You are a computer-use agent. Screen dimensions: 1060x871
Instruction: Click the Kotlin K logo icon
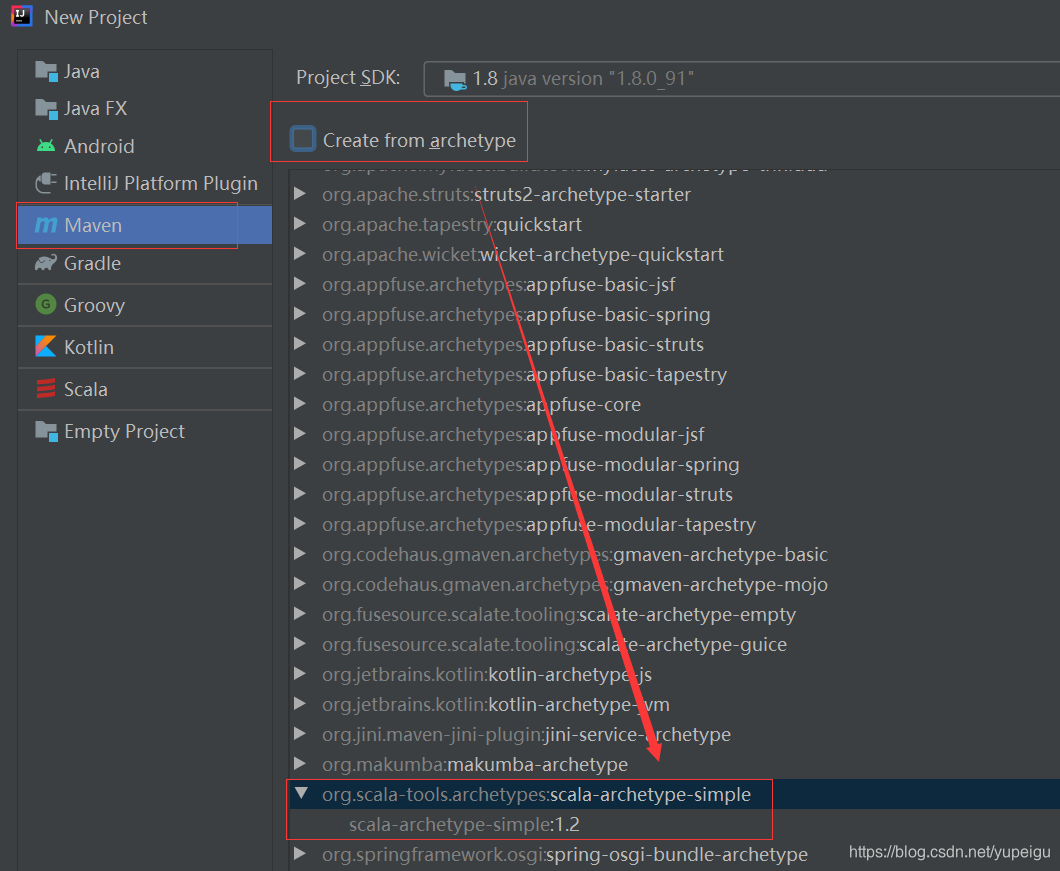tap(45, 346)
